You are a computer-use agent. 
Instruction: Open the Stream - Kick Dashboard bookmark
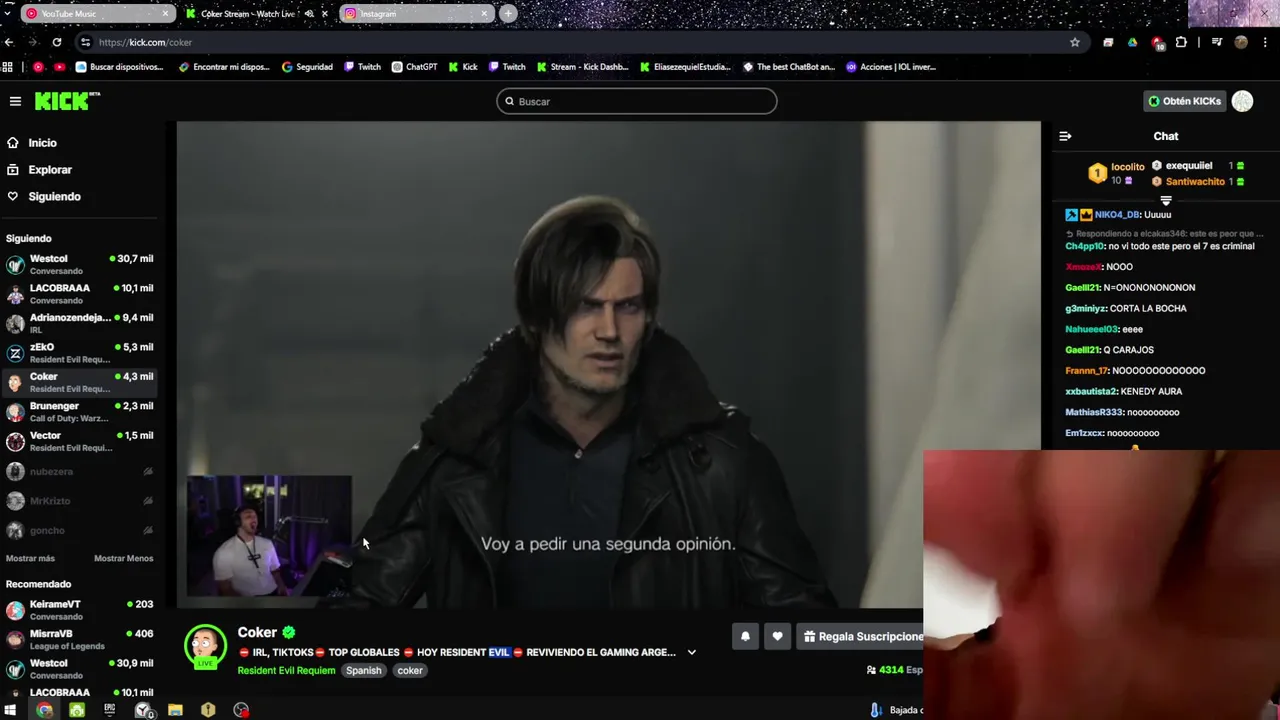582,67
